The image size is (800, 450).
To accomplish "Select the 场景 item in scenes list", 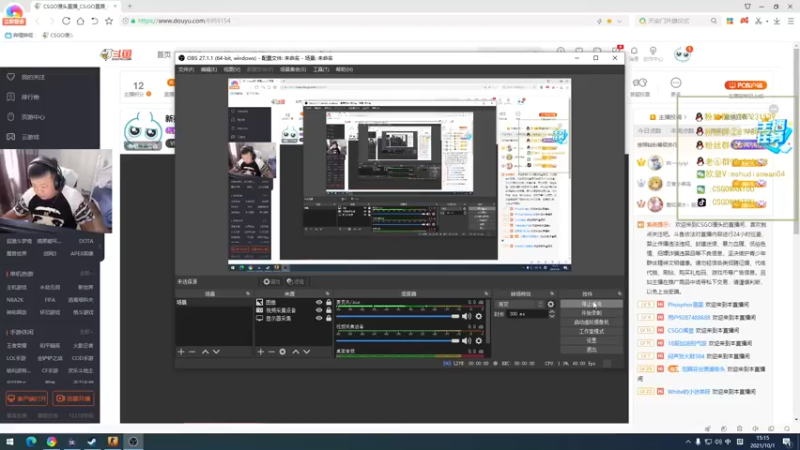I will [x=214, y=302].
